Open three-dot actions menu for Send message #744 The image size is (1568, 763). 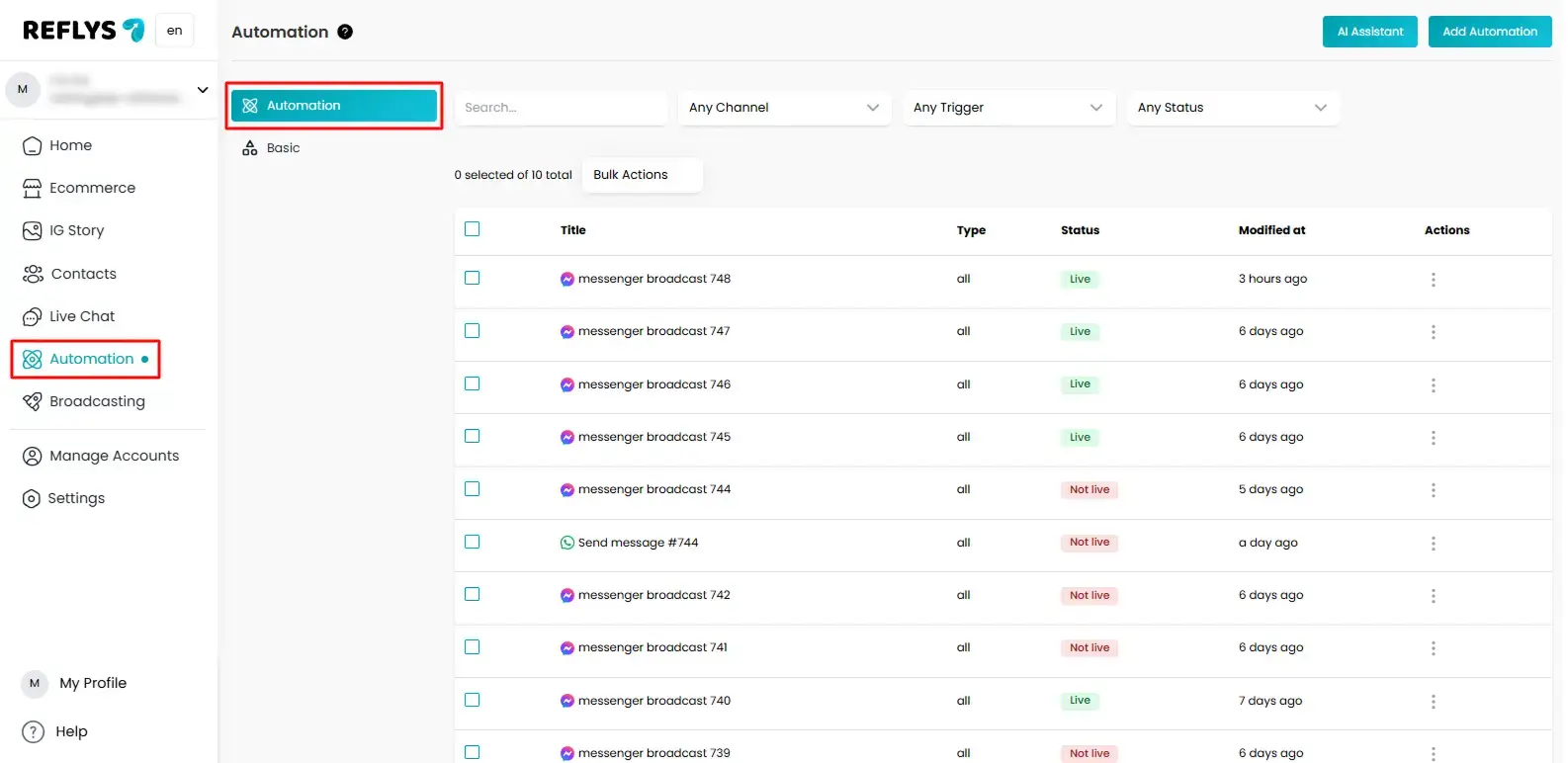click(x=1433, y=544)
